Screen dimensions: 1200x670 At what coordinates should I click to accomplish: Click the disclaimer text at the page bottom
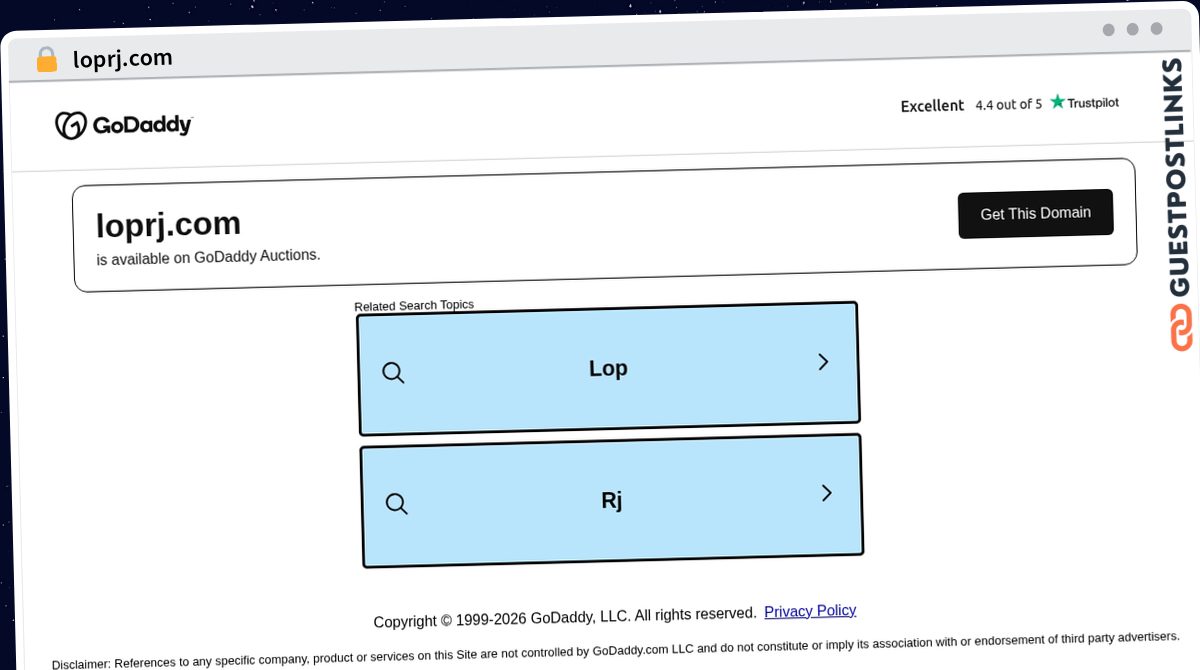pos(616,651)
